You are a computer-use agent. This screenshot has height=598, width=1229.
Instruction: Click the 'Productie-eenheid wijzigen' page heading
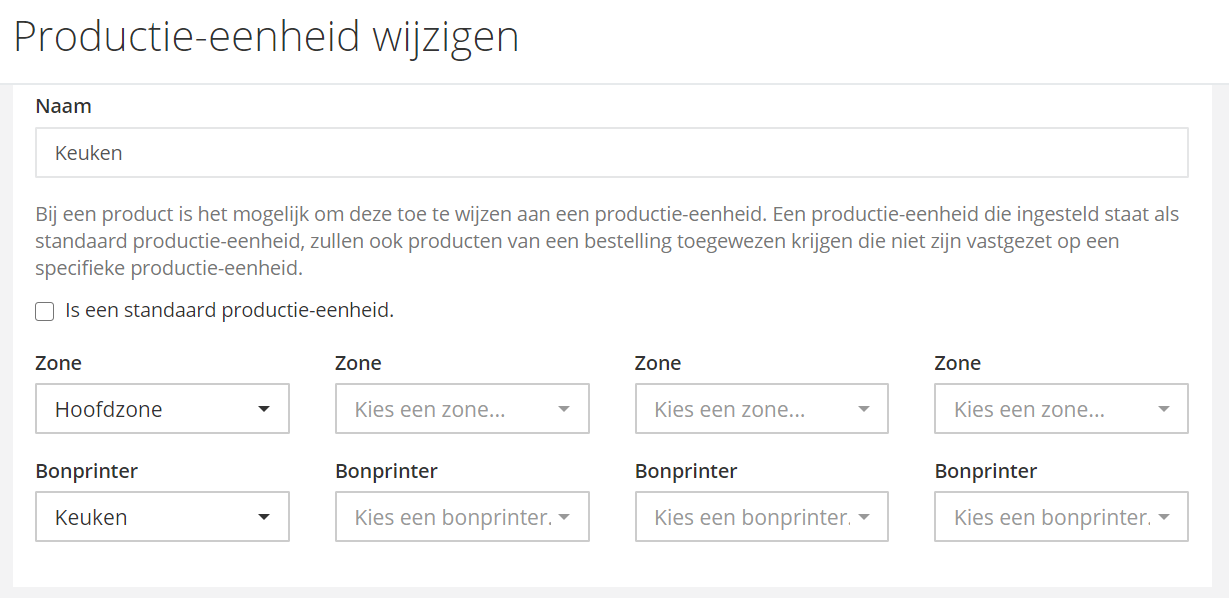tap(266, 38)
